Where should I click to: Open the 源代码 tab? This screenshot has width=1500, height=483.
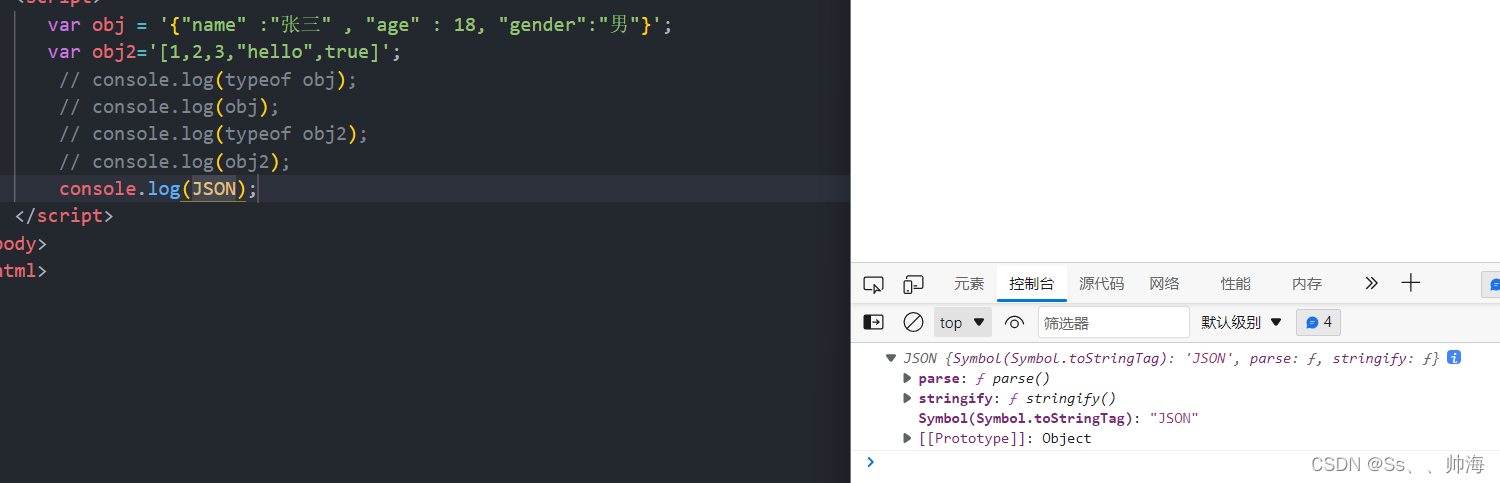pyautogui.click(x=1101, y=284)
